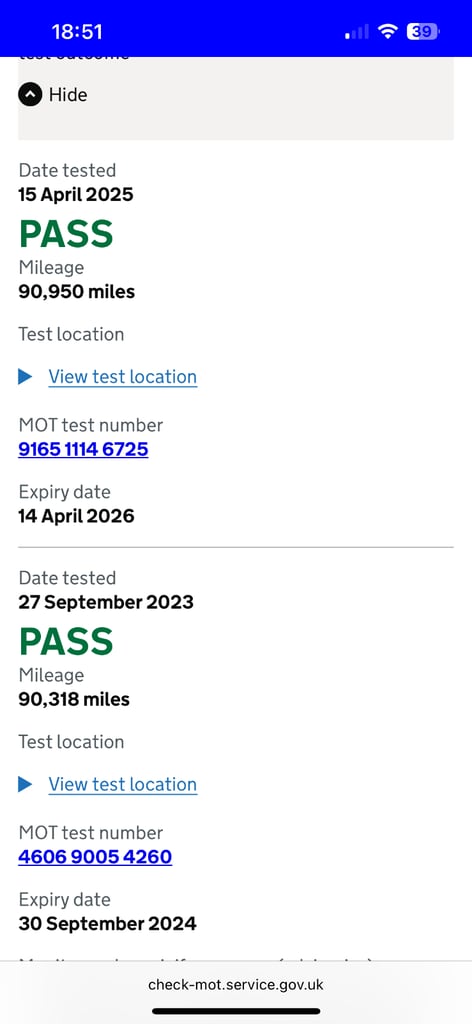Collapse section using the Hide chevron icon

(30, 95)
